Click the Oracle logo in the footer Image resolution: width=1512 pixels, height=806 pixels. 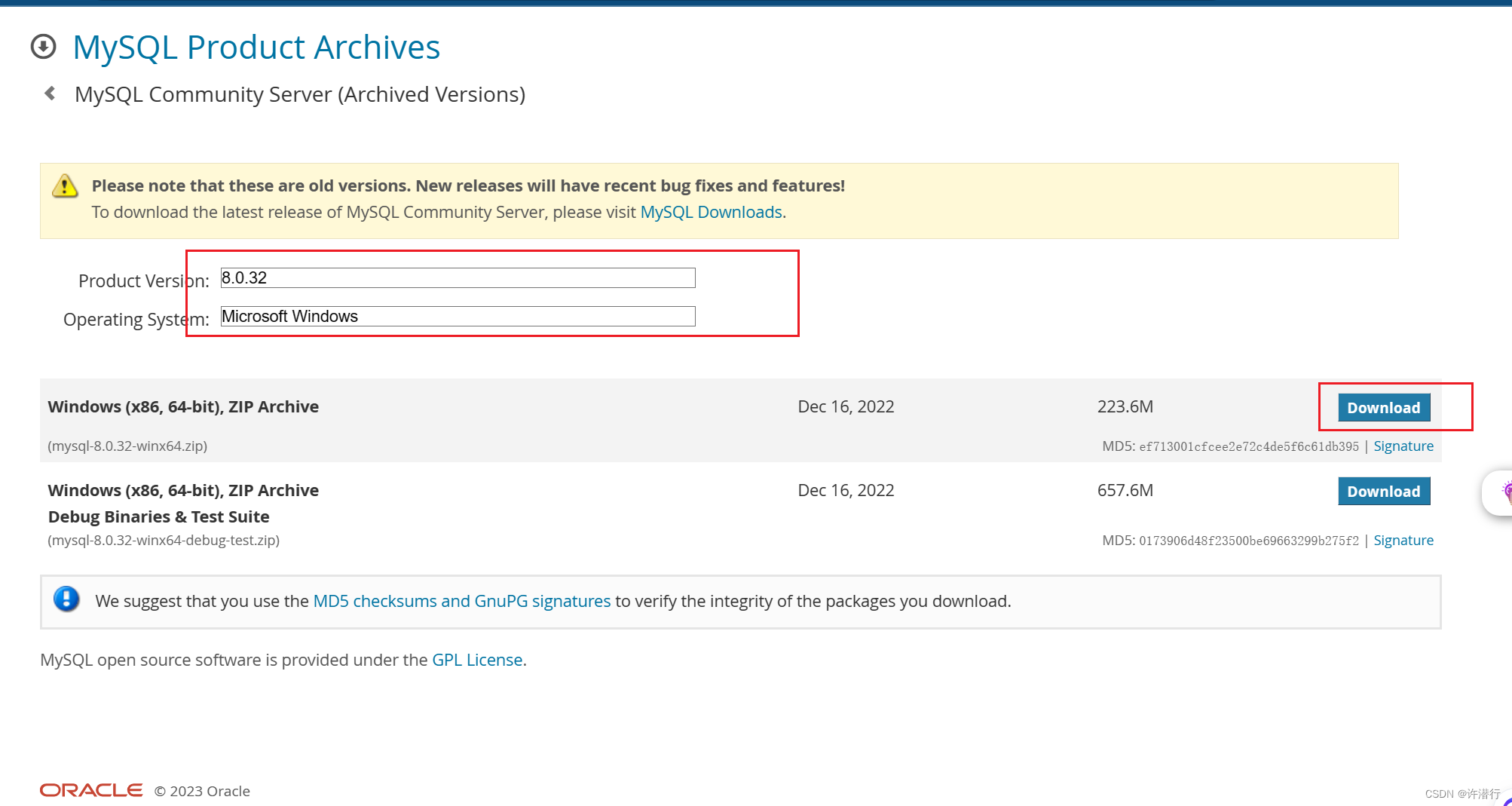91,790
